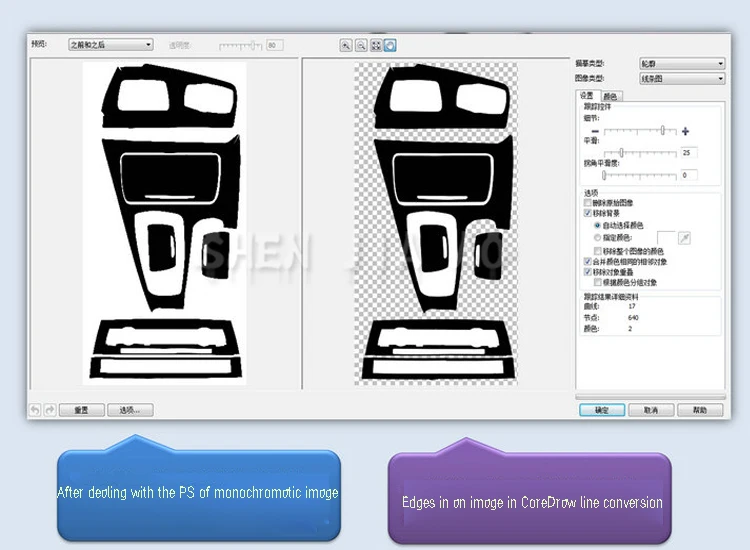Click the redo arrow icon
750x550 pixels.
pos(50,410)
